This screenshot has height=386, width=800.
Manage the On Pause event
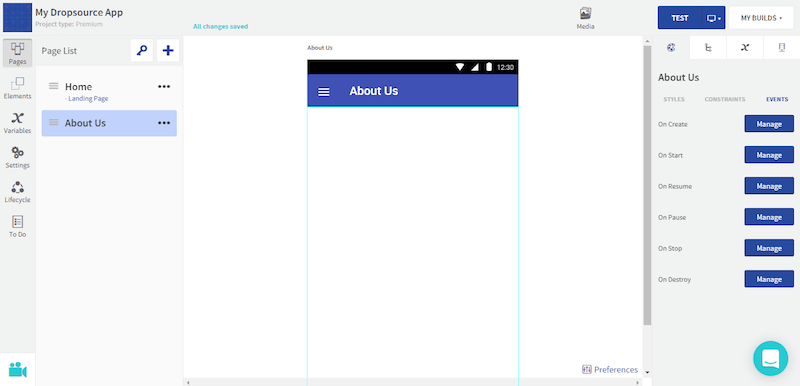click(769, 217)
